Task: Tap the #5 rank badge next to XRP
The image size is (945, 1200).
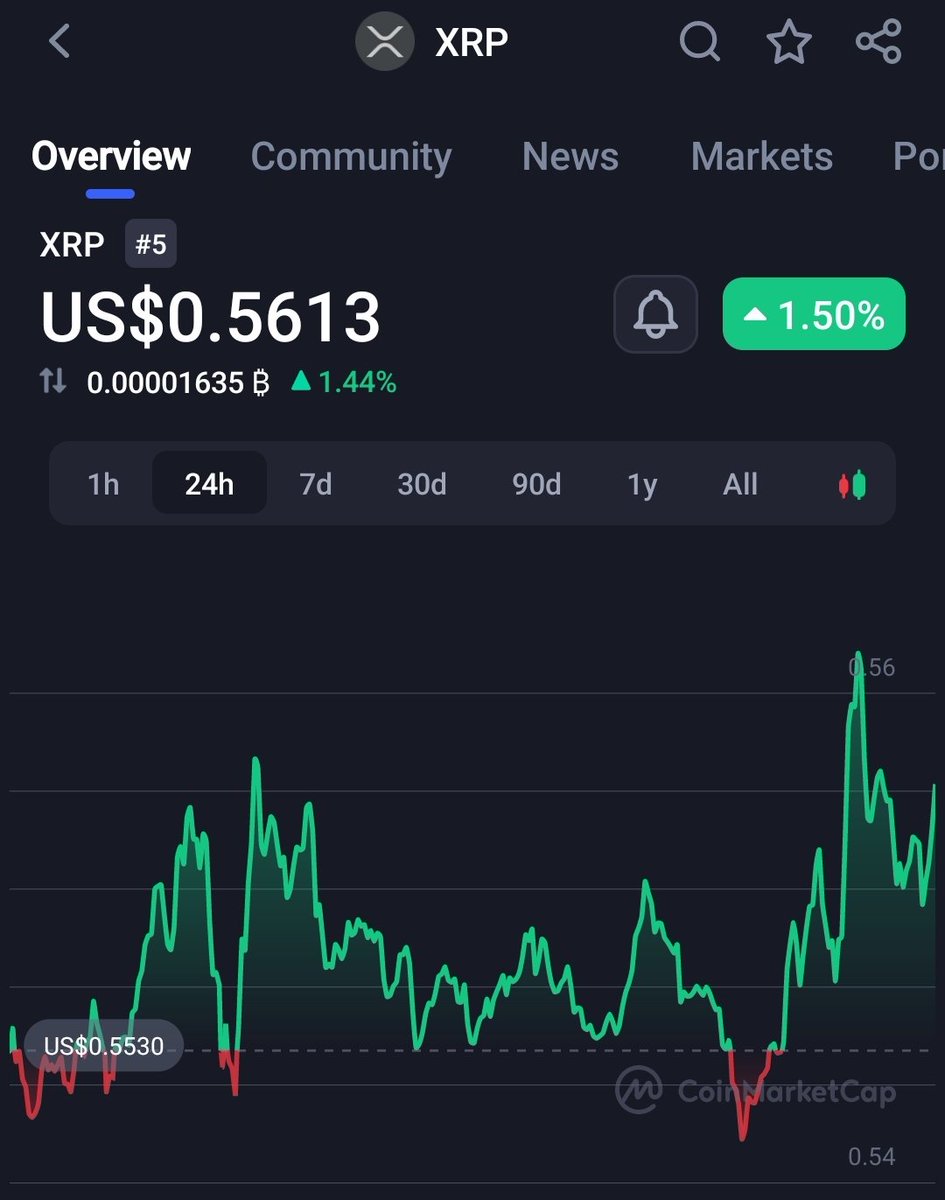Action: pyautogui.click(x=150, y=243)
